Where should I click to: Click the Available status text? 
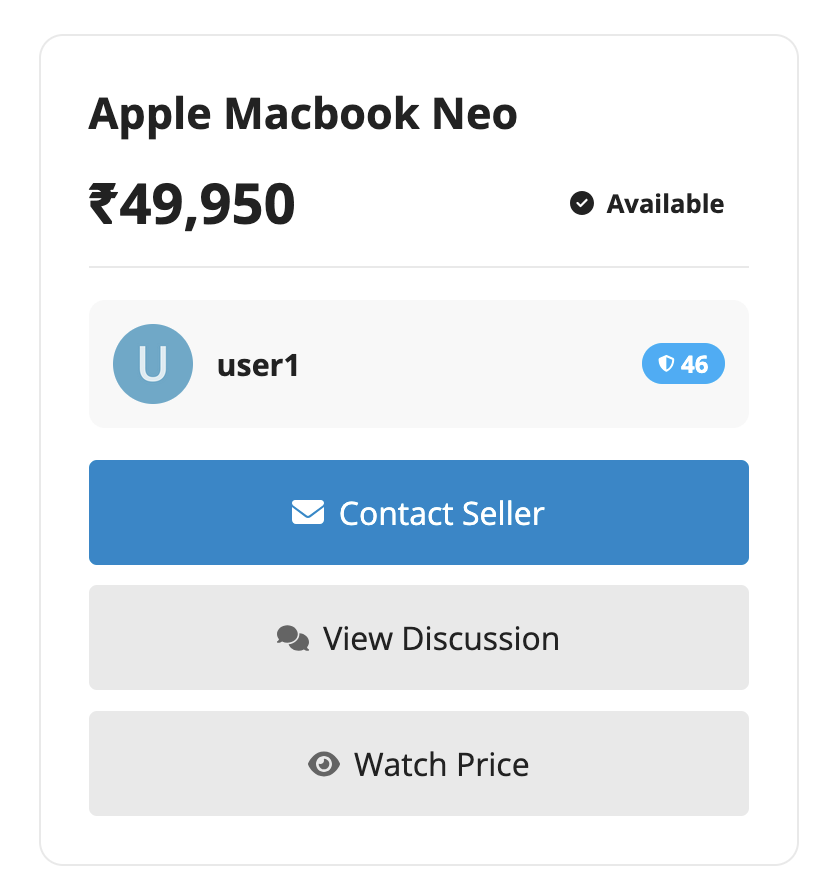(x=665, y=204)
